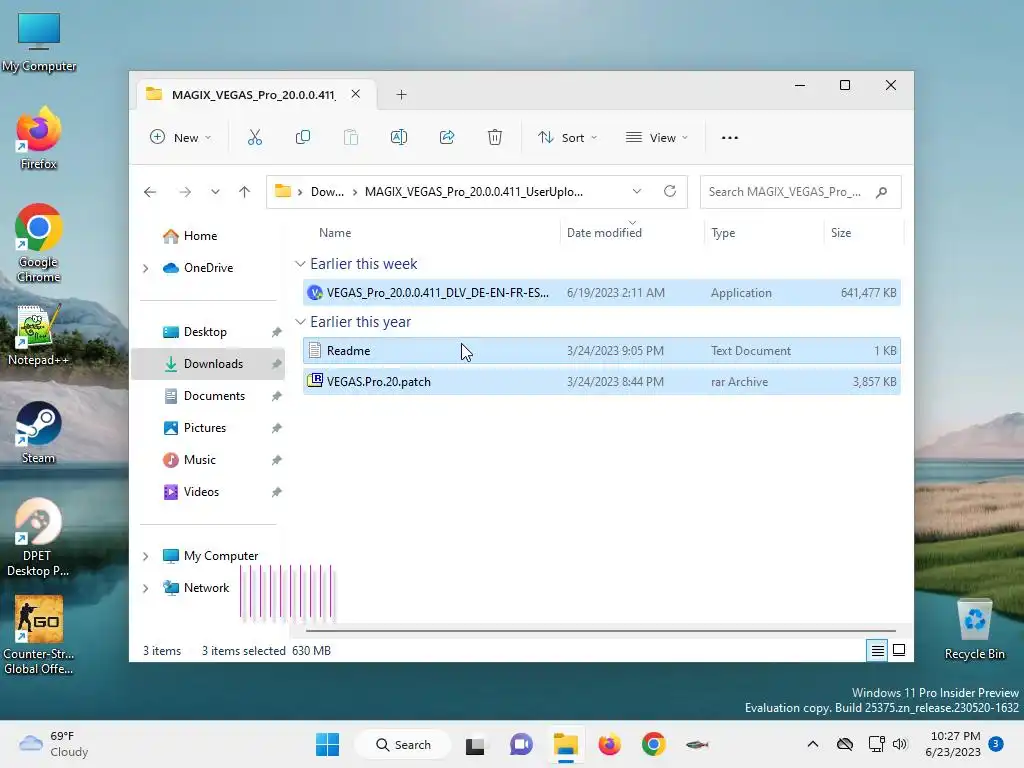Open Google Chrome desktop shortcut
Screen dimensions: 1024x768
tap(39, 243)
